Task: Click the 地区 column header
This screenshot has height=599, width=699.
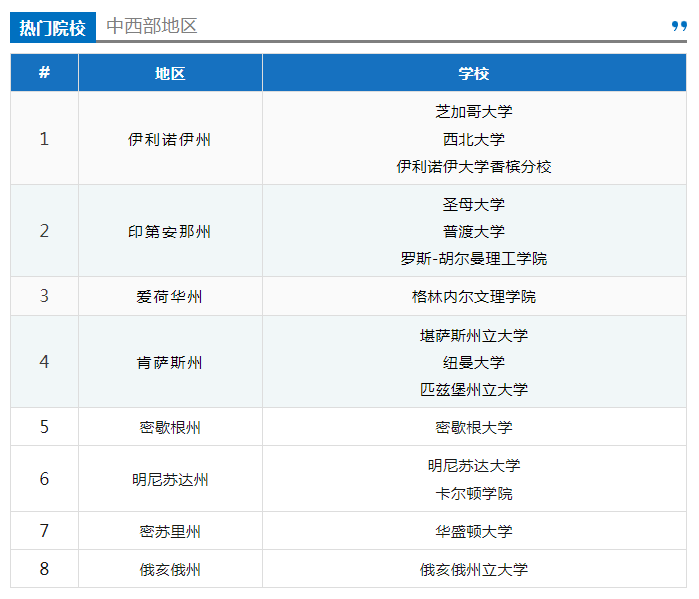Action: point(170,73)
